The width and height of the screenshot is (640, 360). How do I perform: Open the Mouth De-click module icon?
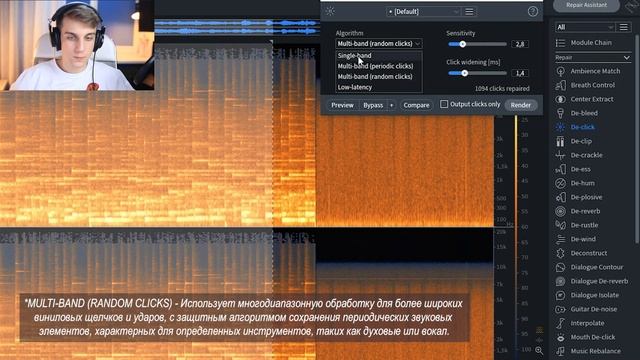point(560,337)
